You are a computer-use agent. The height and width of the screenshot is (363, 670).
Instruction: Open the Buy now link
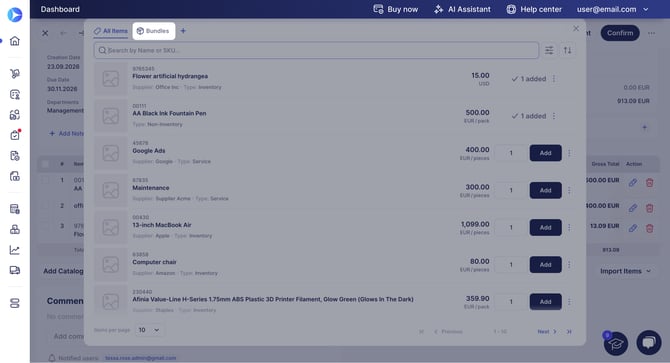[396, 9]
